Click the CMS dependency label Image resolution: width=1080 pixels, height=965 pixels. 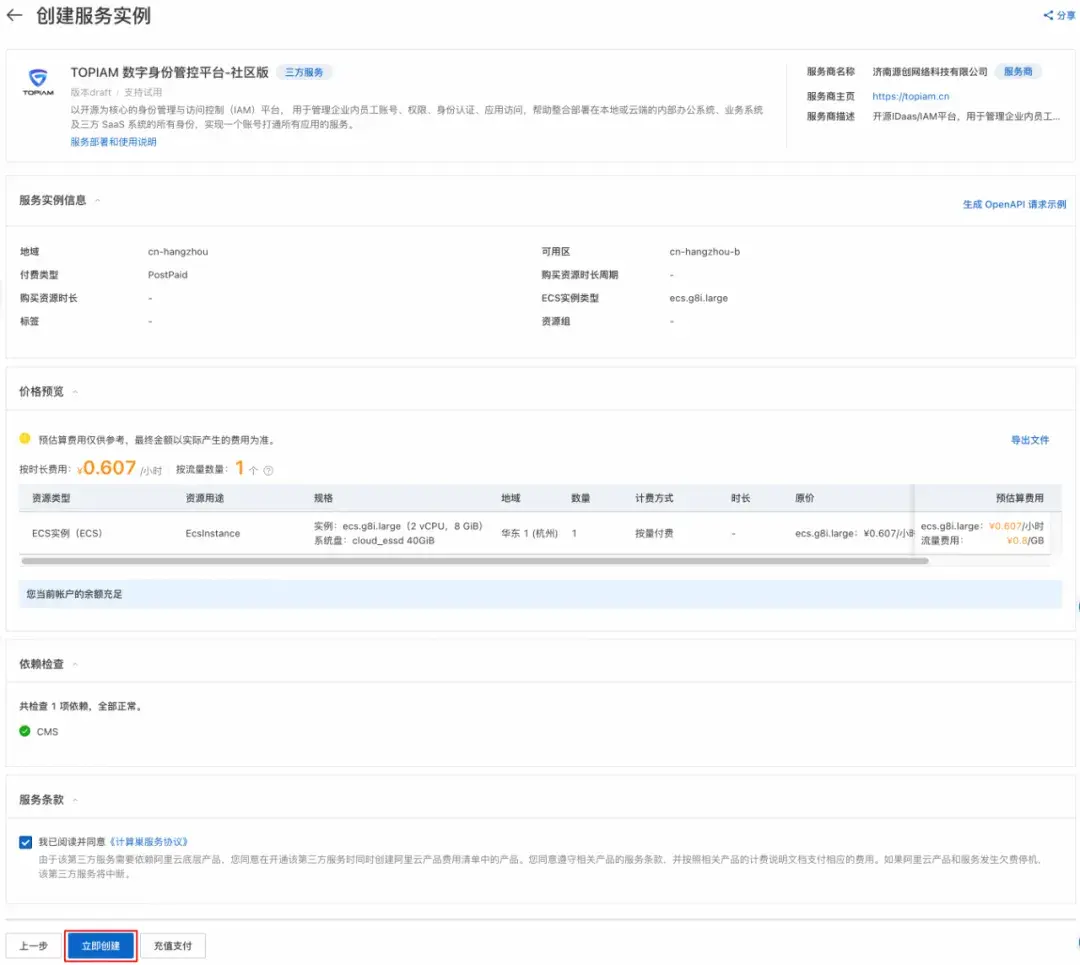pyautogui.click(x=47, y=731)
